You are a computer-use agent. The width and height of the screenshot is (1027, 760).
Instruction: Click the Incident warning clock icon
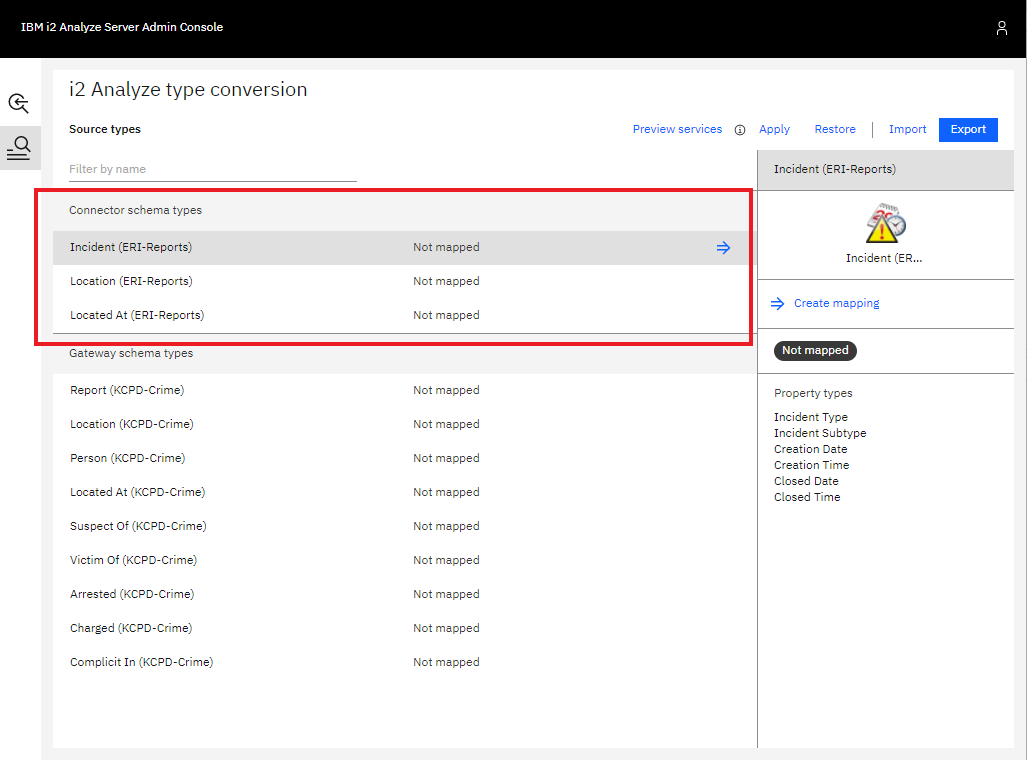pos(885,223)
